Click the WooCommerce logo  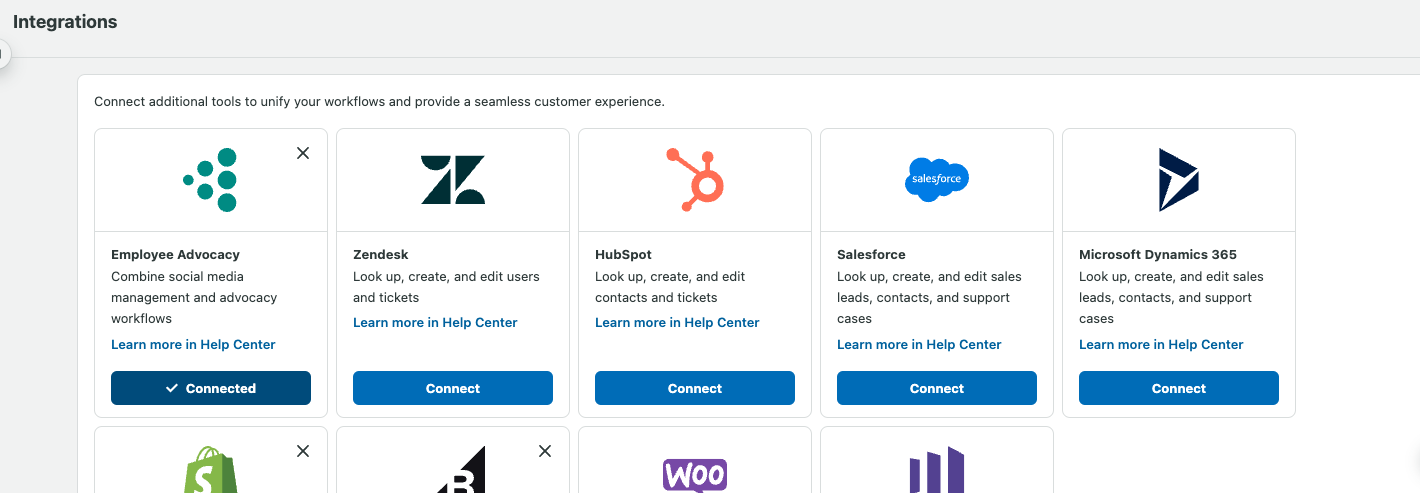tap(695, 474)
